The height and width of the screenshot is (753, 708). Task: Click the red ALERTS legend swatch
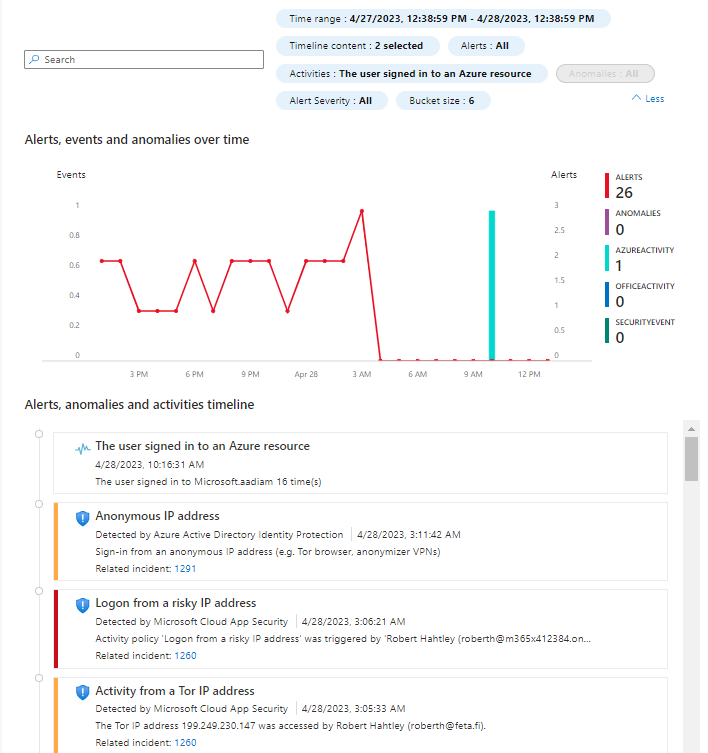coord(607,186)
